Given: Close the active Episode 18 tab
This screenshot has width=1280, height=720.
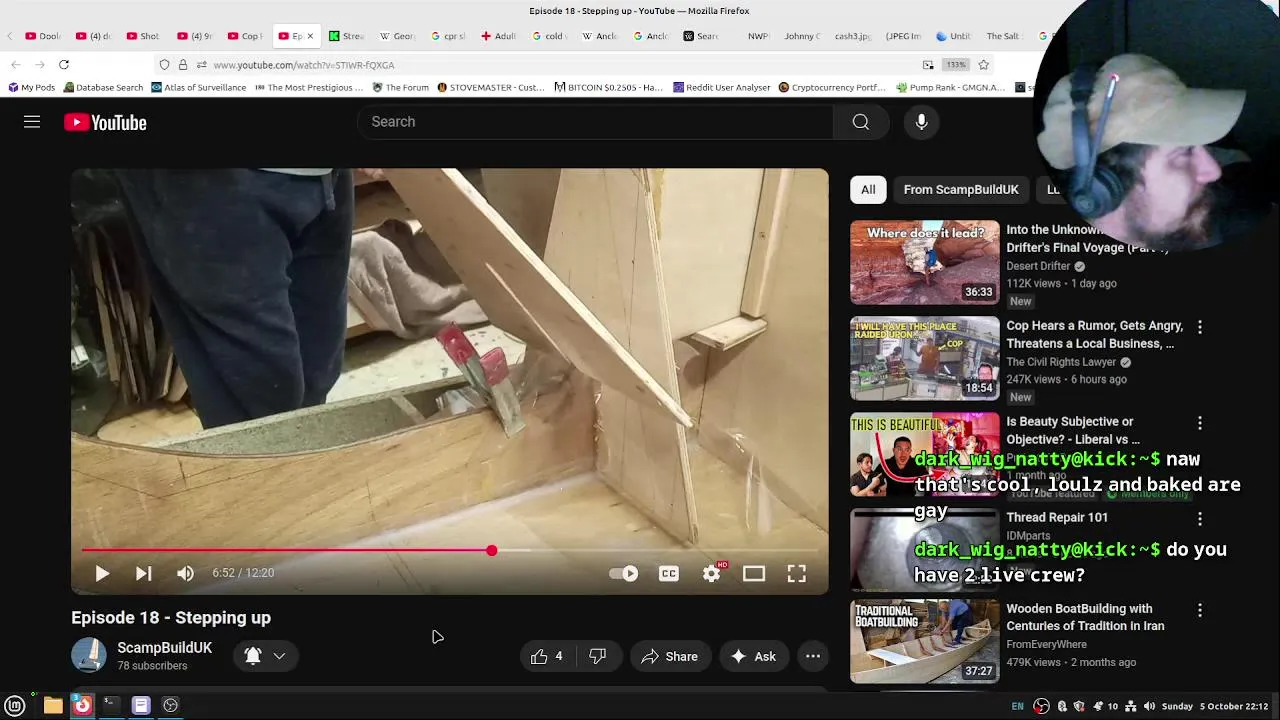Looking at the screenshot, I should [x=309, y=36].
